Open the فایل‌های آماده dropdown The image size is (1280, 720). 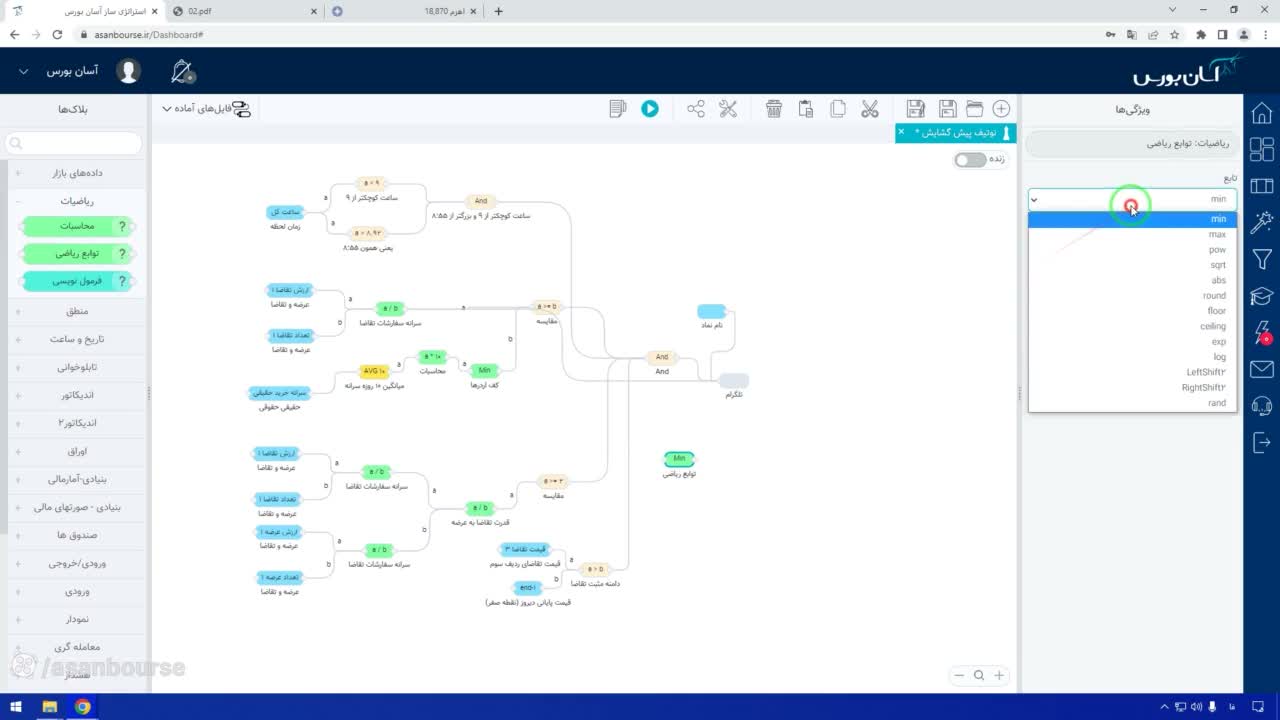click(x=206, y=108)
